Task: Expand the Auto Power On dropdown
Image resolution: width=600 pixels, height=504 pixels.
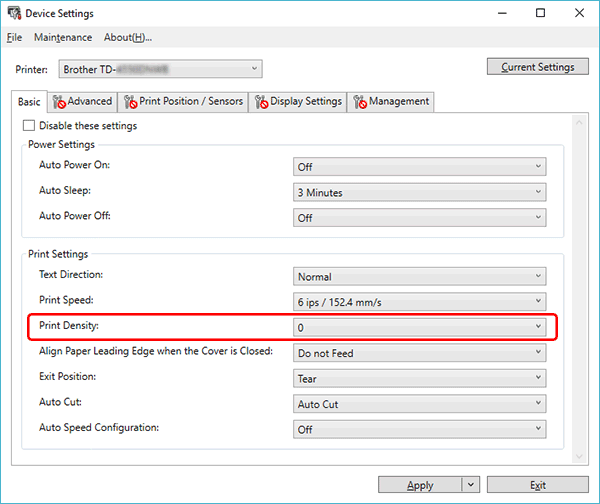Action: click(x=420, y=167)
